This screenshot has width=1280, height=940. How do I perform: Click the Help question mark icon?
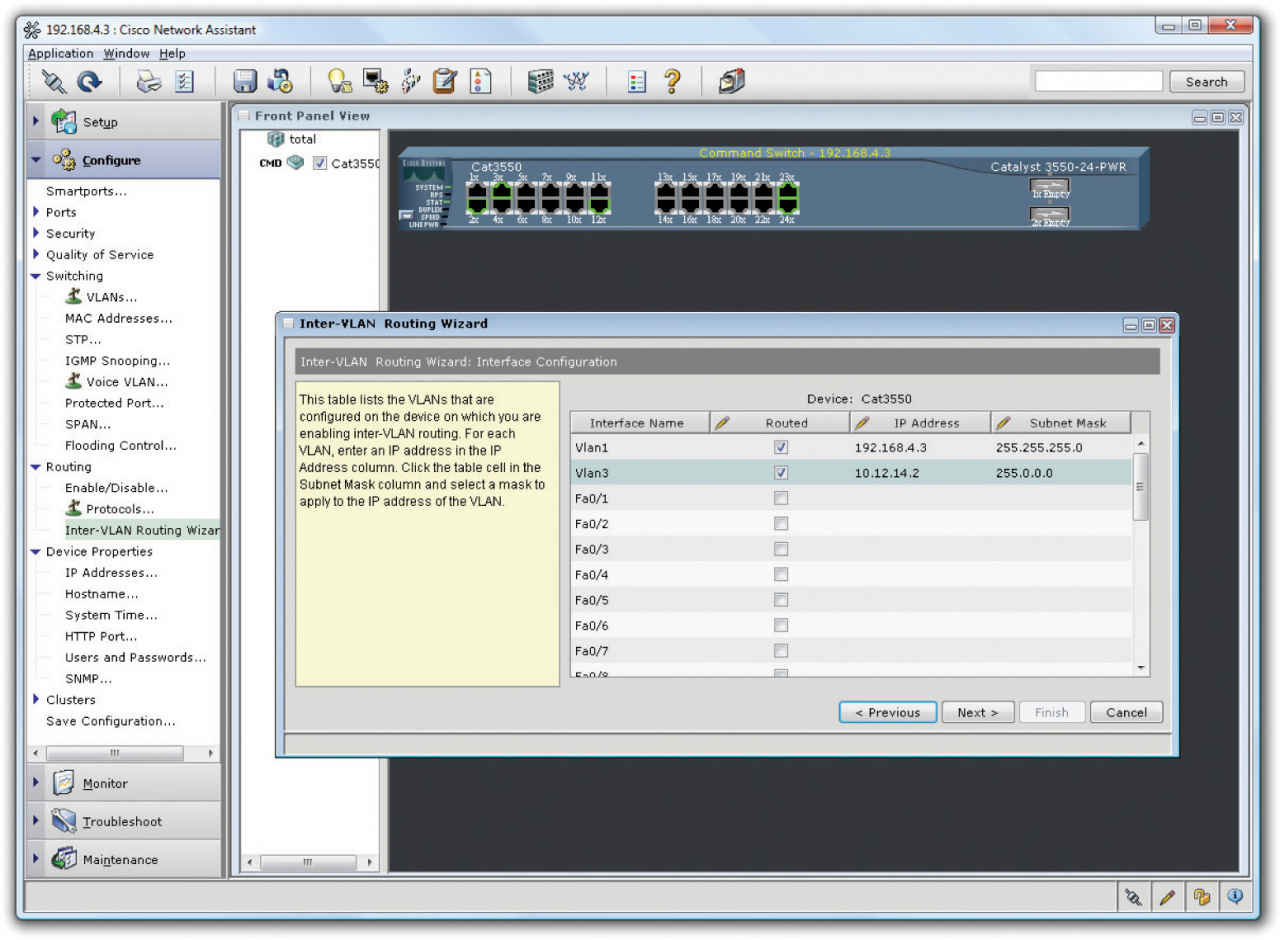pos(672,82)
